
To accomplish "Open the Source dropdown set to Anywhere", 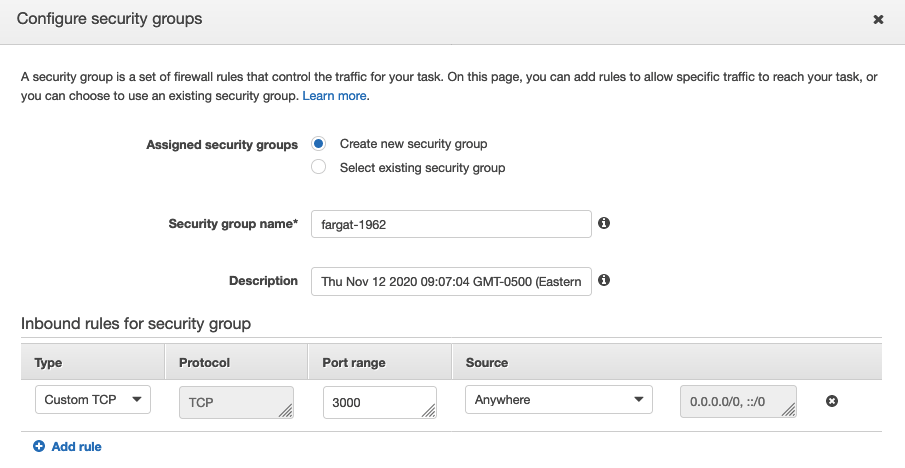I will coord(558,400).
